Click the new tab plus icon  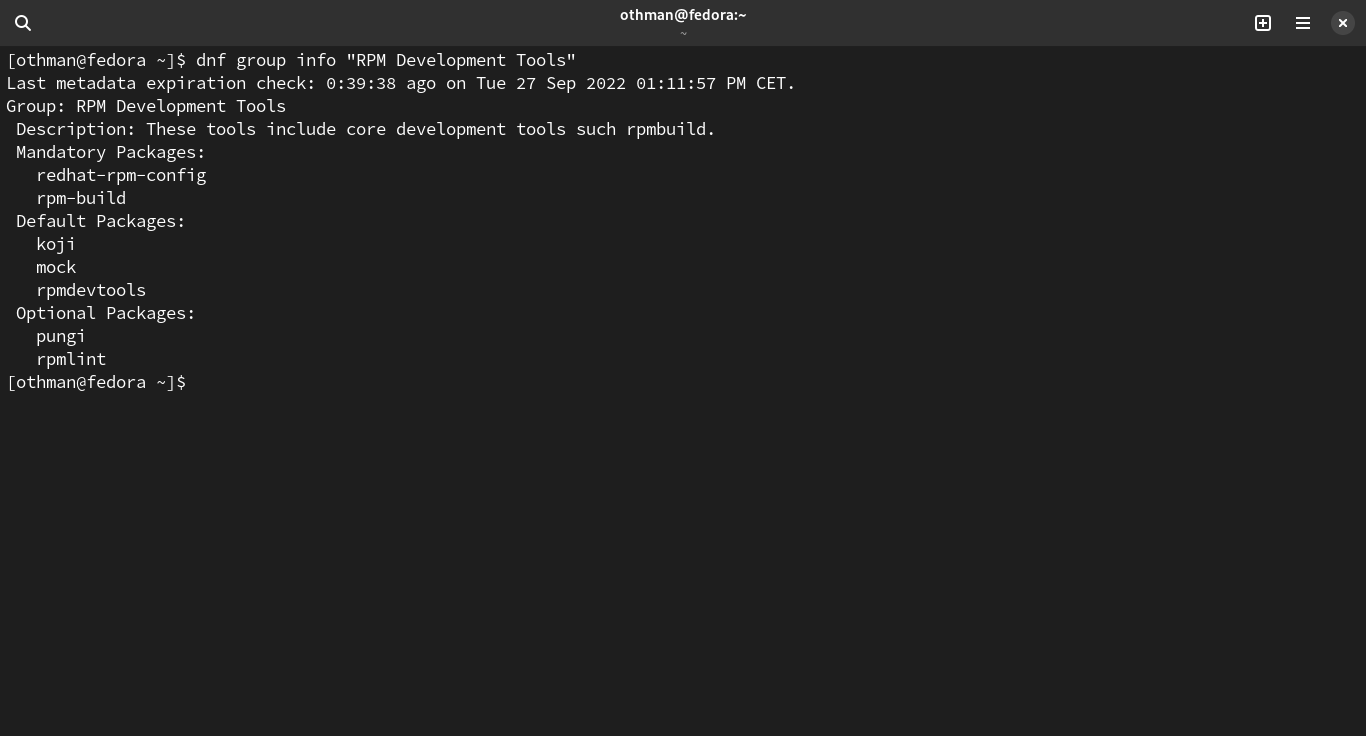click(1263, 23)
